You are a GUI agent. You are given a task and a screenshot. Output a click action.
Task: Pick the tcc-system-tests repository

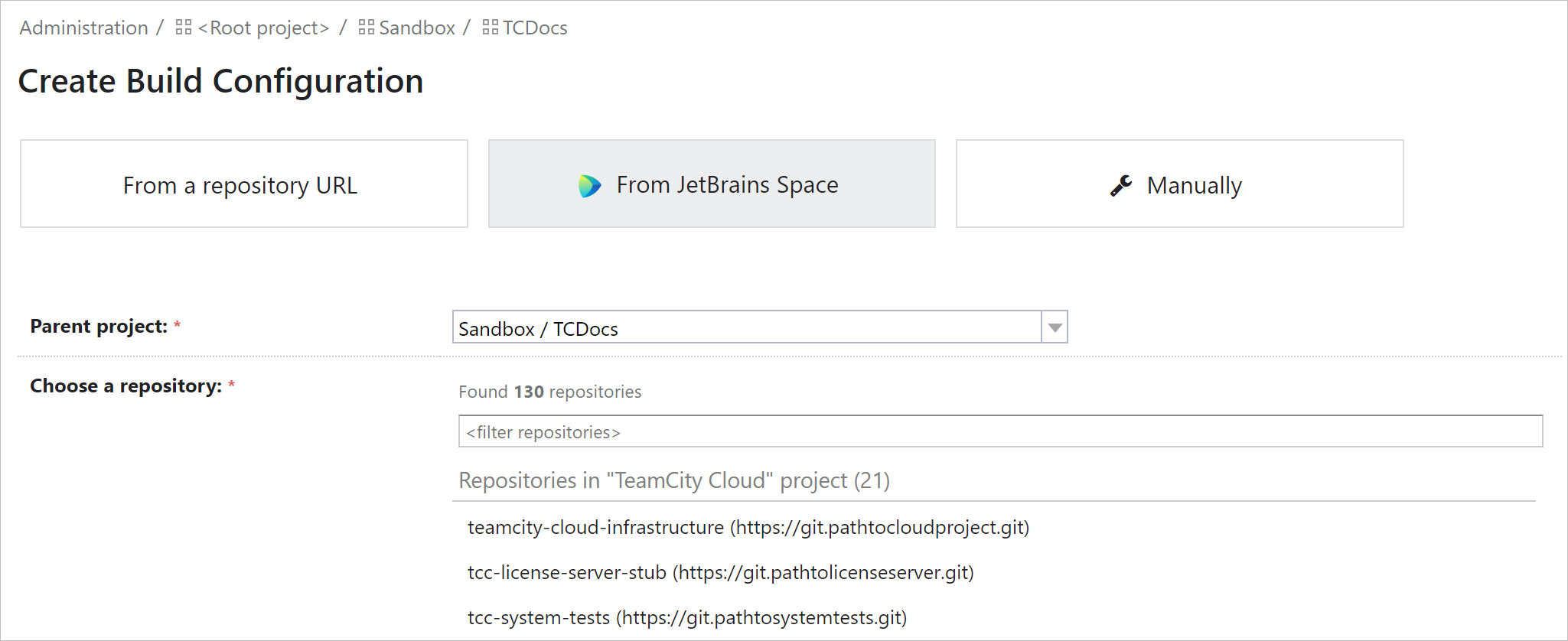pos(686,617)
